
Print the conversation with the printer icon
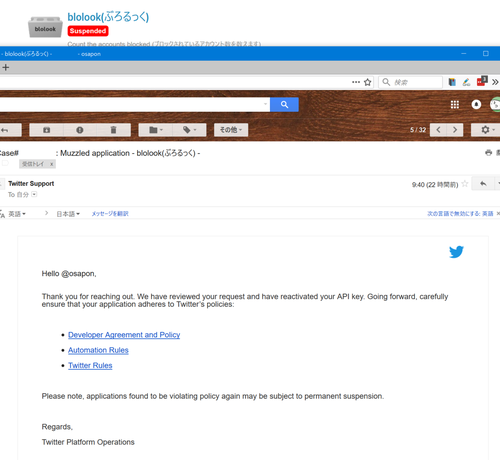coord(488,153)
